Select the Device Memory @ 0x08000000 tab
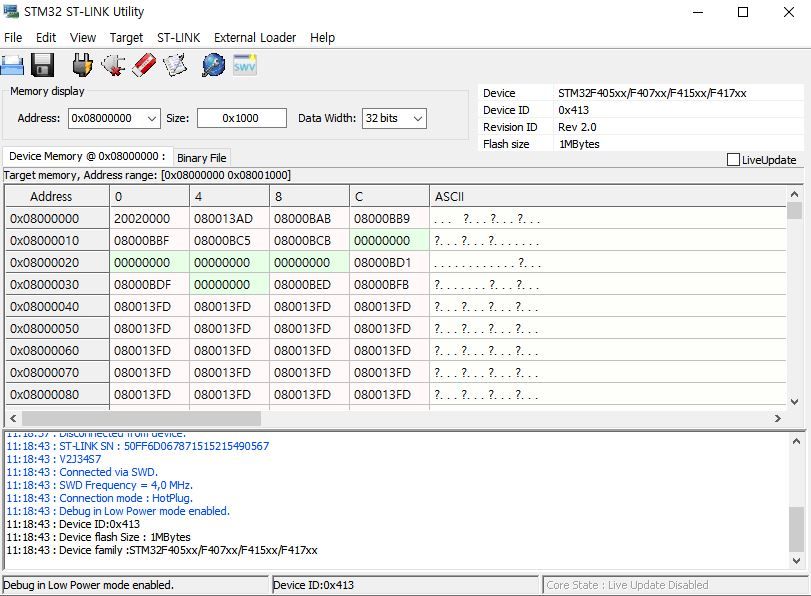Screen dimensions: 811x596 [87, 156]
